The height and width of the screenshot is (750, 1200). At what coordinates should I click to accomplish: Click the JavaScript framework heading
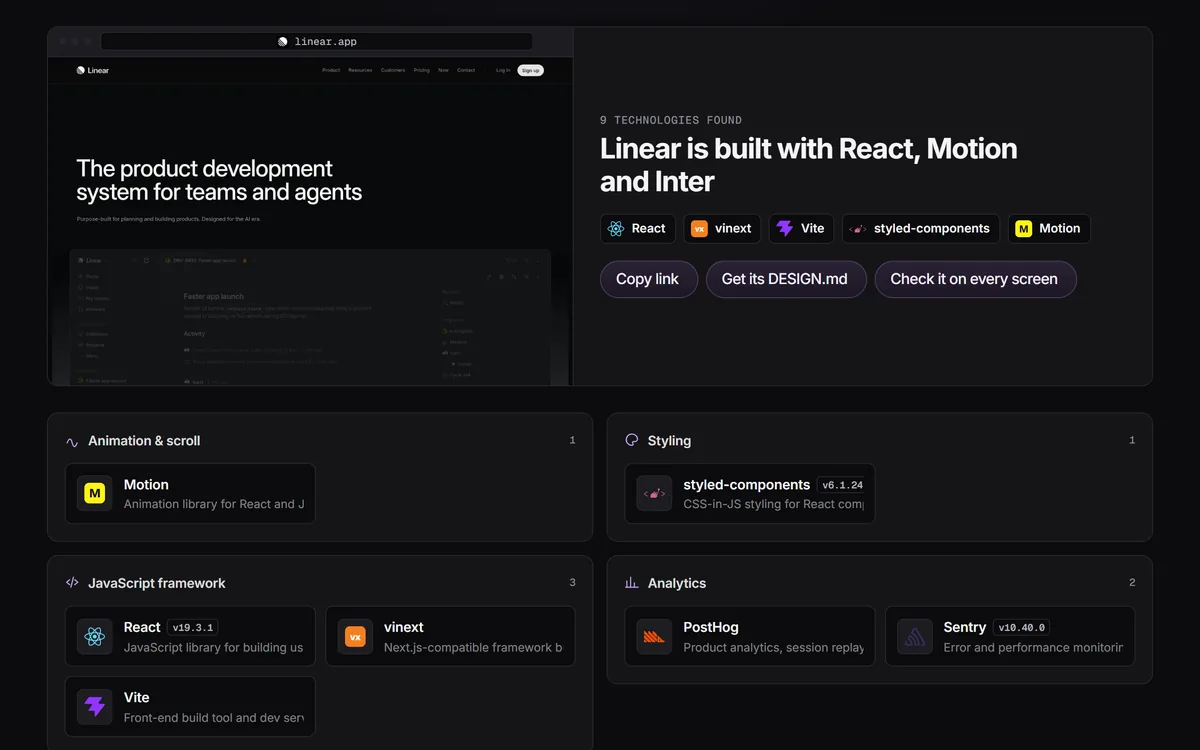pyautogui.click(x=157, y=583)
